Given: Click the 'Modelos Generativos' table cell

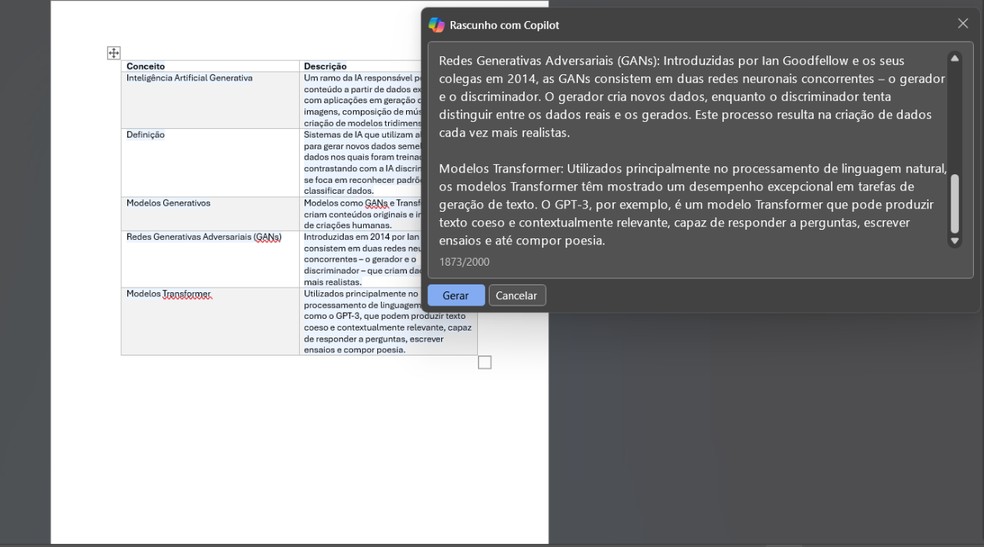Looking at the screenshot, I should tap(210, 214).
